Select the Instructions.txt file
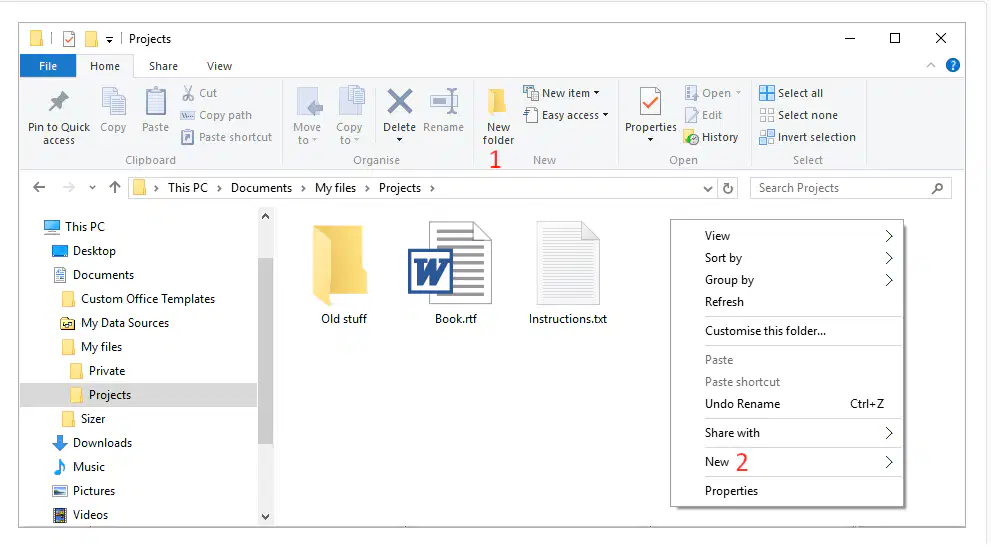 pyautogui.click(x=568, y=273)
